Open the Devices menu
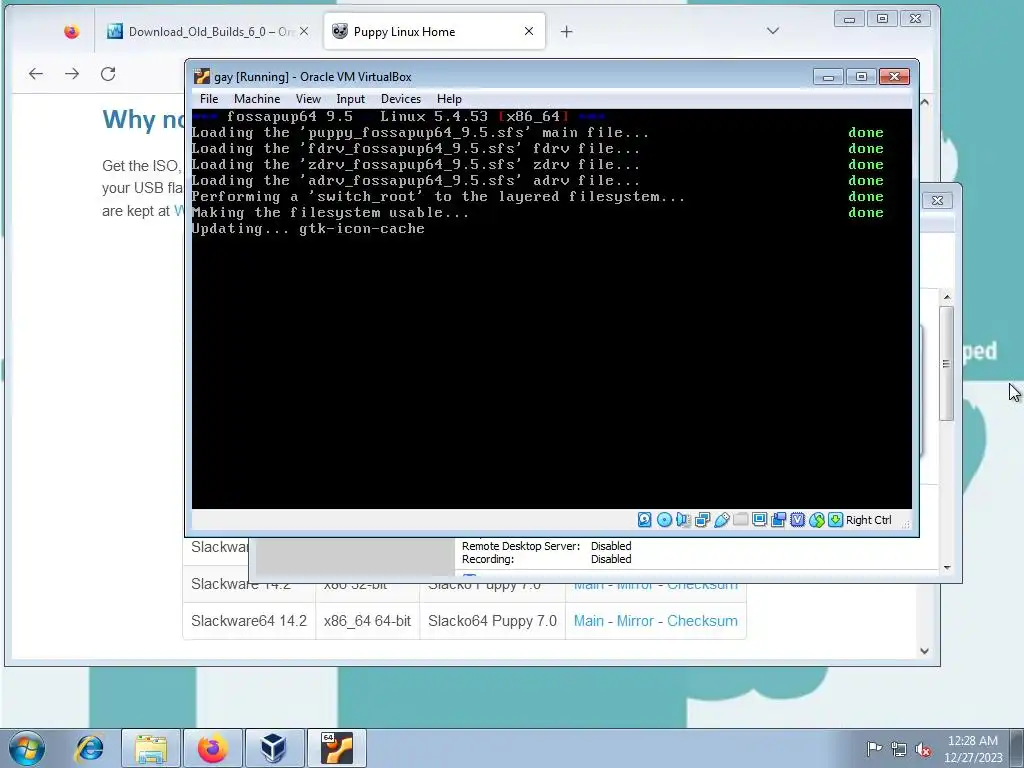1024x768 pixels. coord(401,99)
